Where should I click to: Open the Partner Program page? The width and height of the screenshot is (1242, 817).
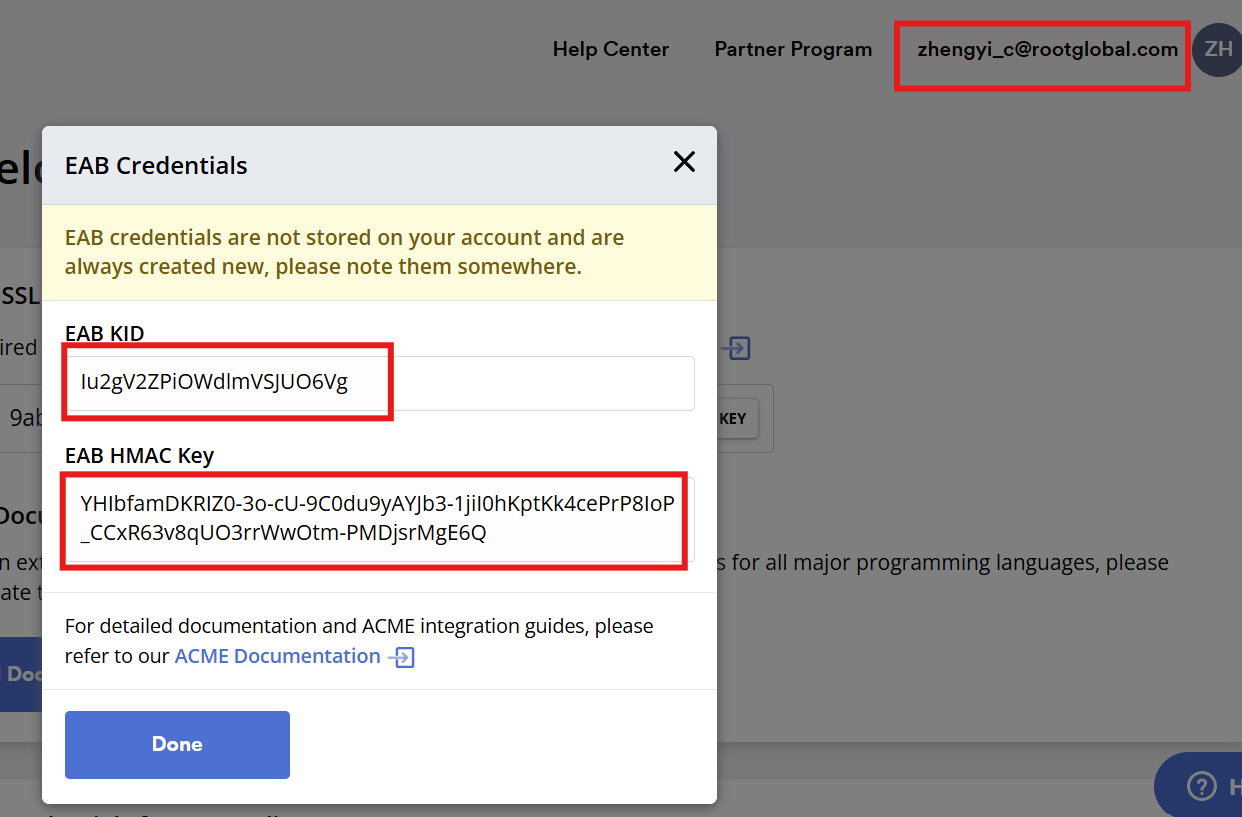[793, 49]
